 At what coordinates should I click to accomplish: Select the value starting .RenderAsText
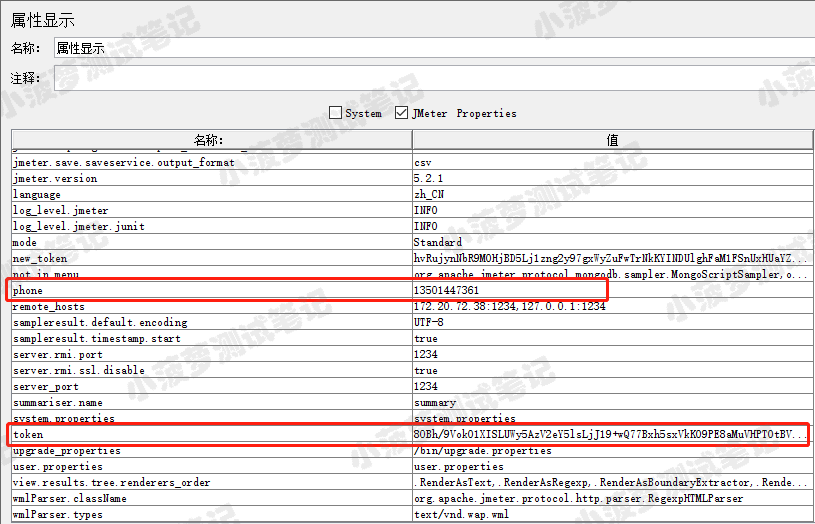pos(611,482)
